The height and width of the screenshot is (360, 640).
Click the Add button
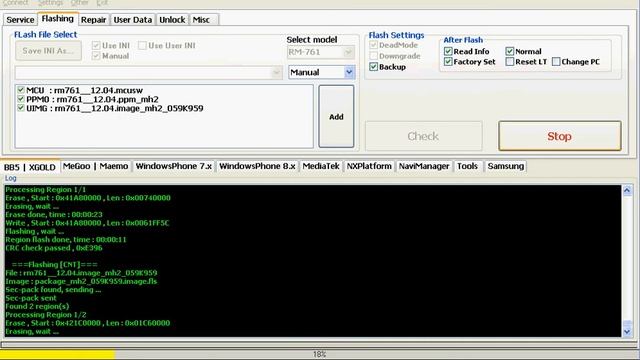pyautogui.click(x=336, y=117)
